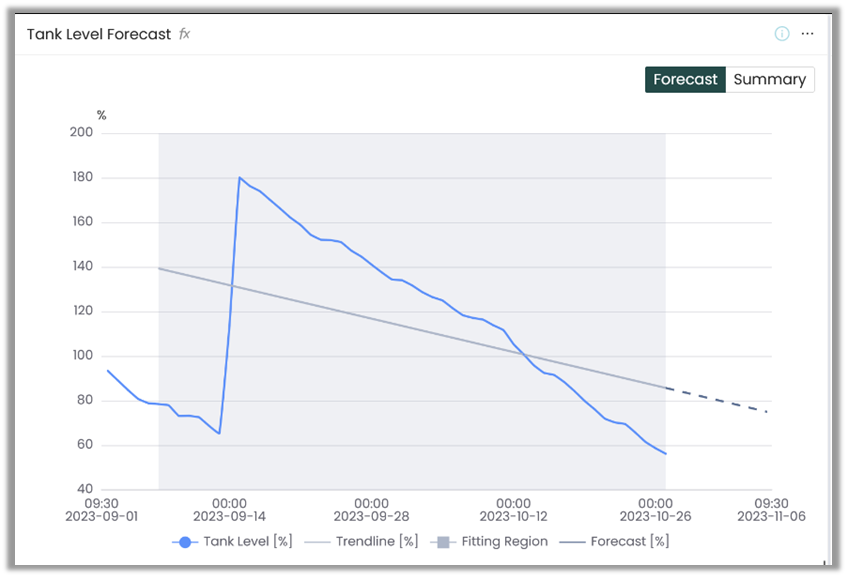
Task: Toggle the Trendline [%] legend label
Action: point(377,542)
